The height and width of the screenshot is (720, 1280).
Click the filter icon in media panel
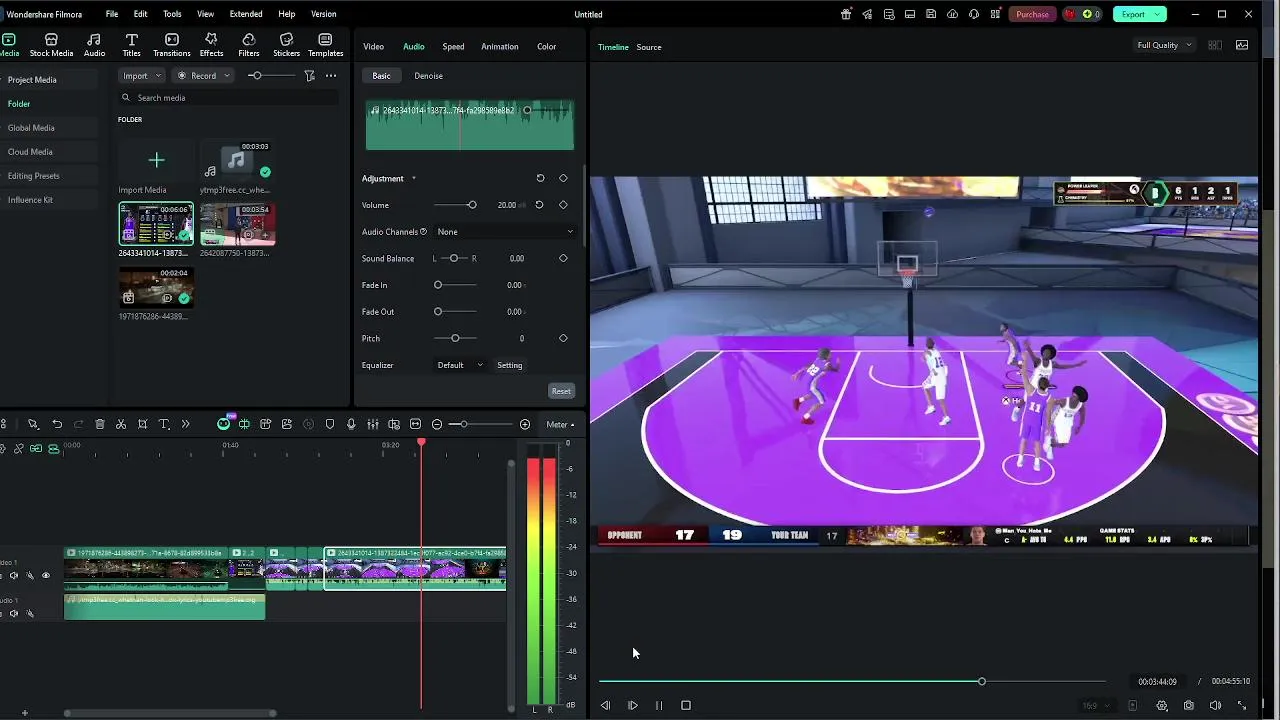pyautogui.click(x=309, y=76)
